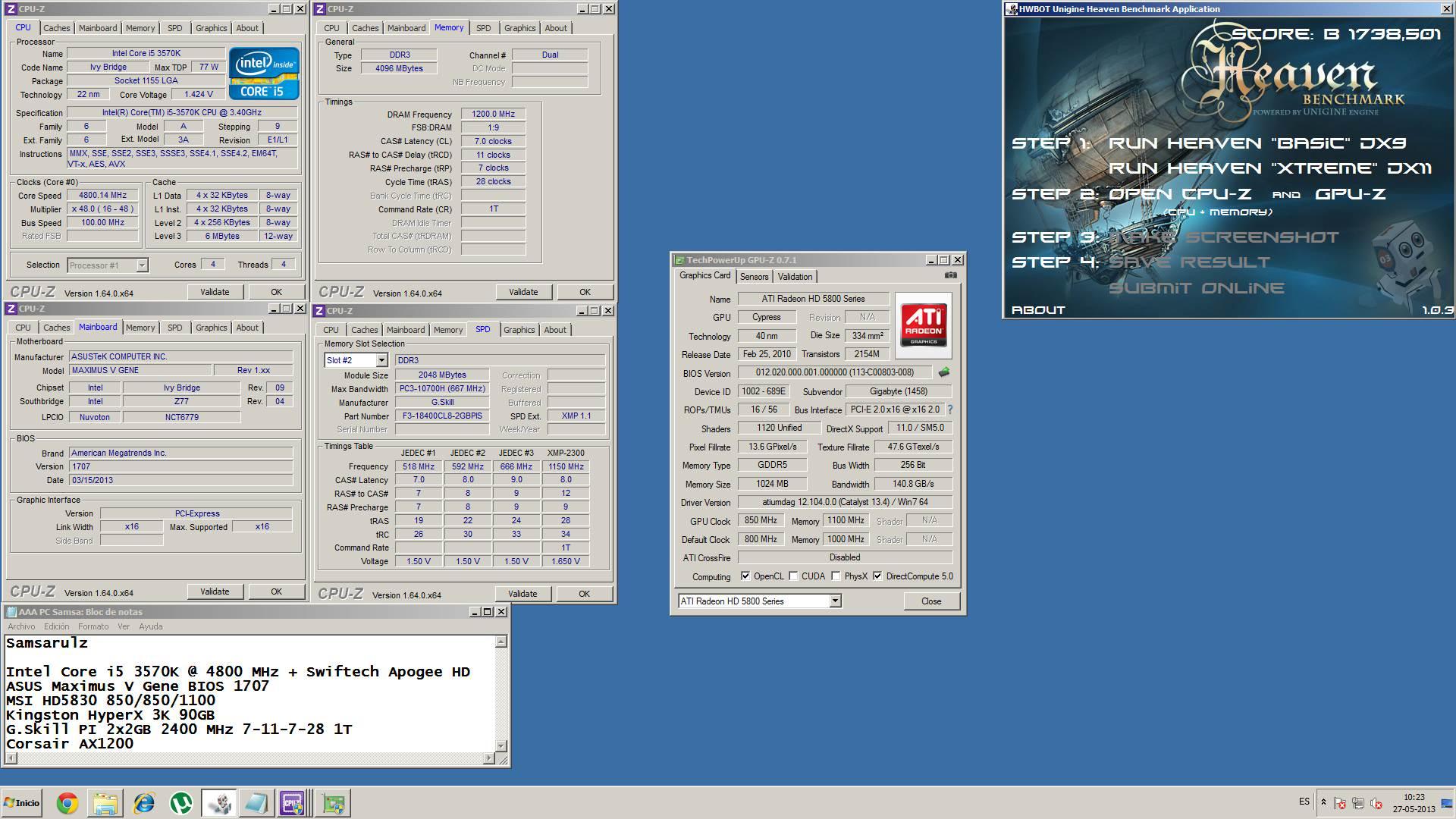Open About in HWBOT Heaven app

1038,310
